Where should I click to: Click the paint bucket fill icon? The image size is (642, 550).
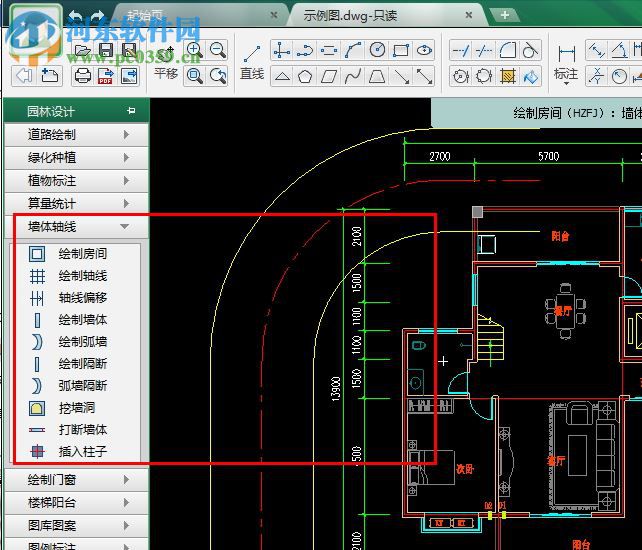tap(531, 76)
